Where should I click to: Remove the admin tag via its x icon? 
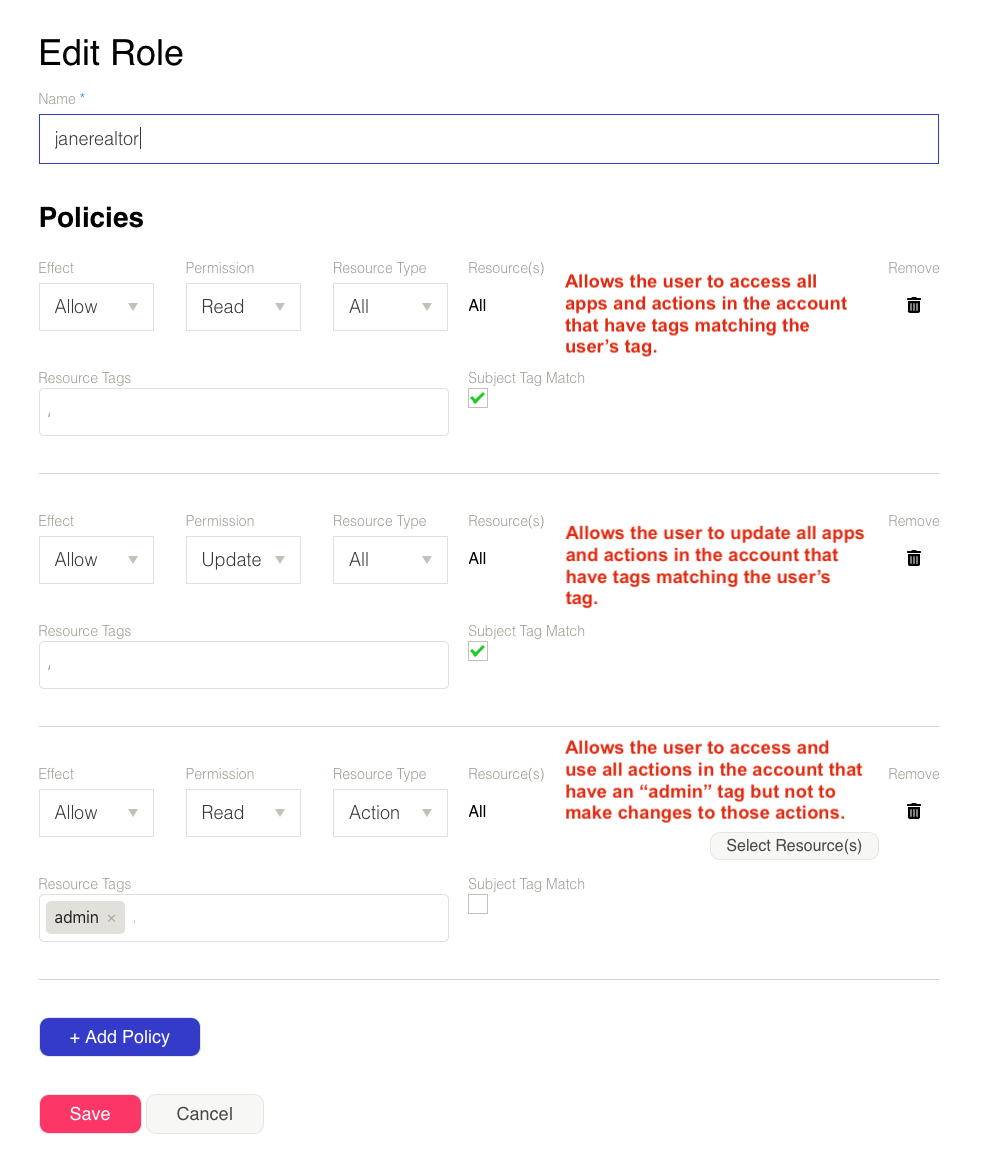pyautogui.click(x=111, y=918)
